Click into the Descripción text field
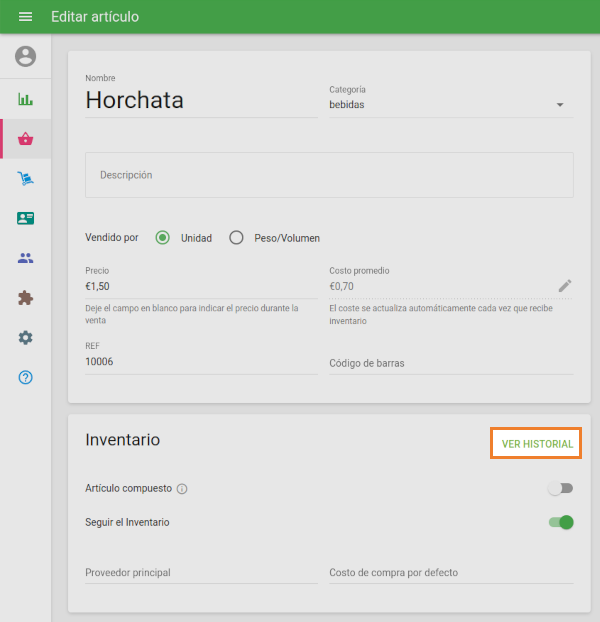600x622 pixels. [x=329, y=175]
